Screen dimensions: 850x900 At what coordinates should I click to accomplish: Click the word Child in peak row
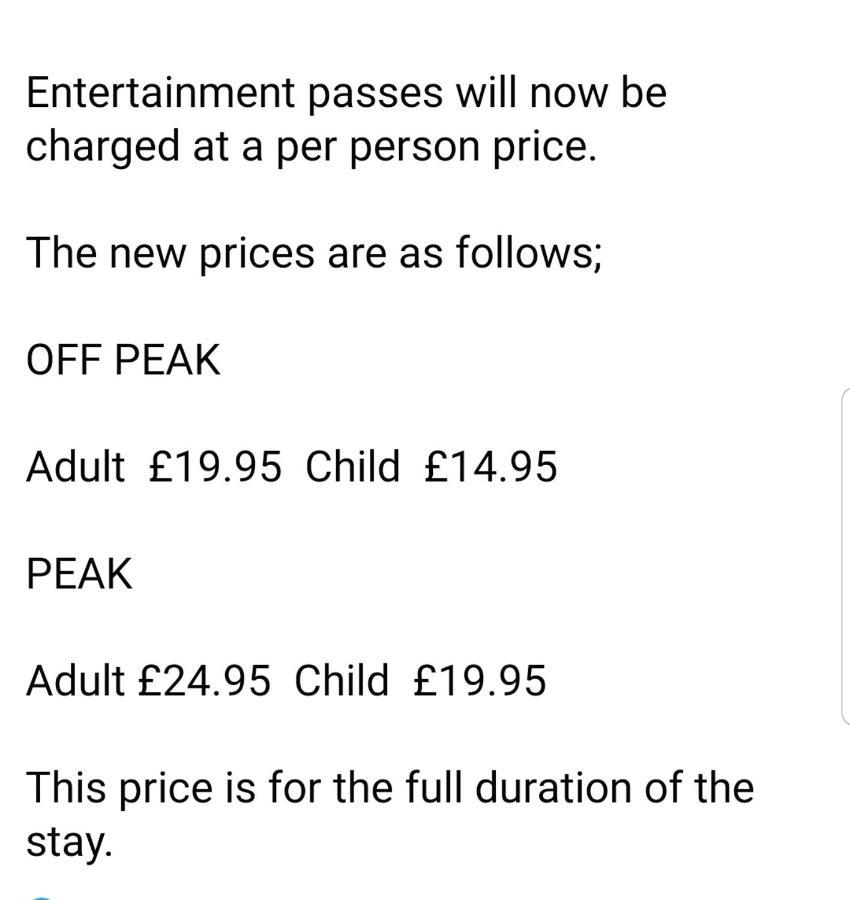pyautogui.click(x=341, y=680)
